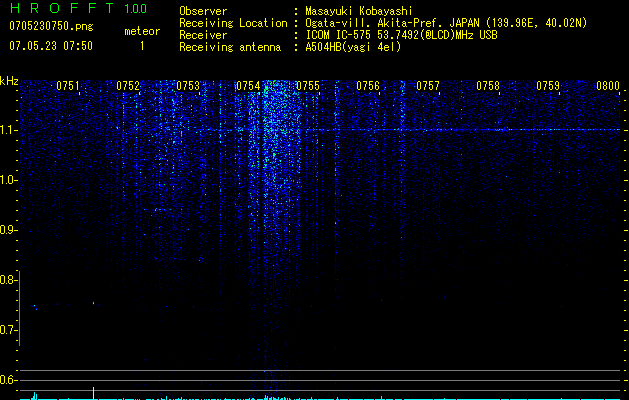Click the vertical gray frequency range bar

(20, 308)
